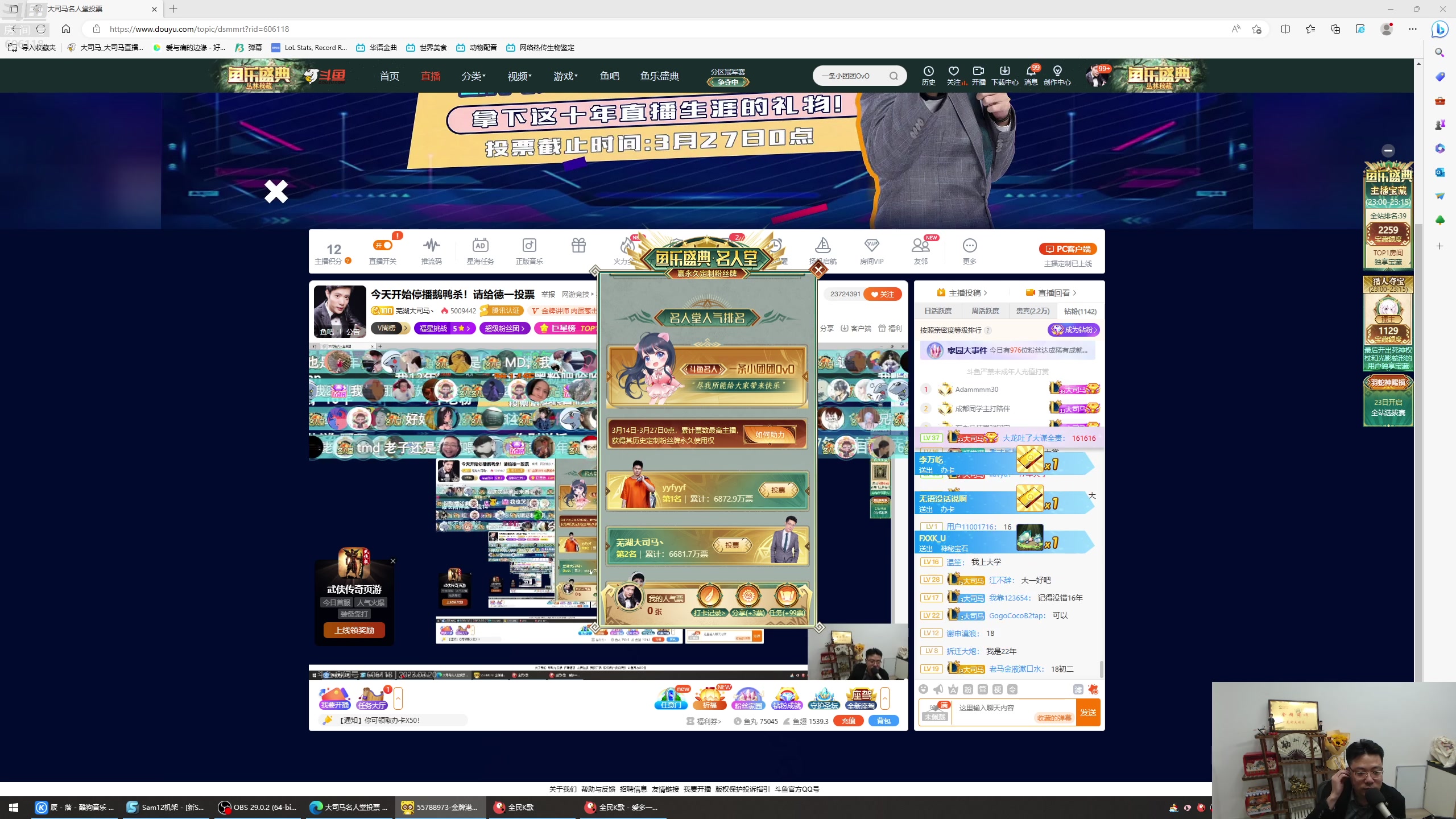Screen dimensions: 1456x819
Task: Collapse left activity bar via up-chevron
Action: (398, 698)
